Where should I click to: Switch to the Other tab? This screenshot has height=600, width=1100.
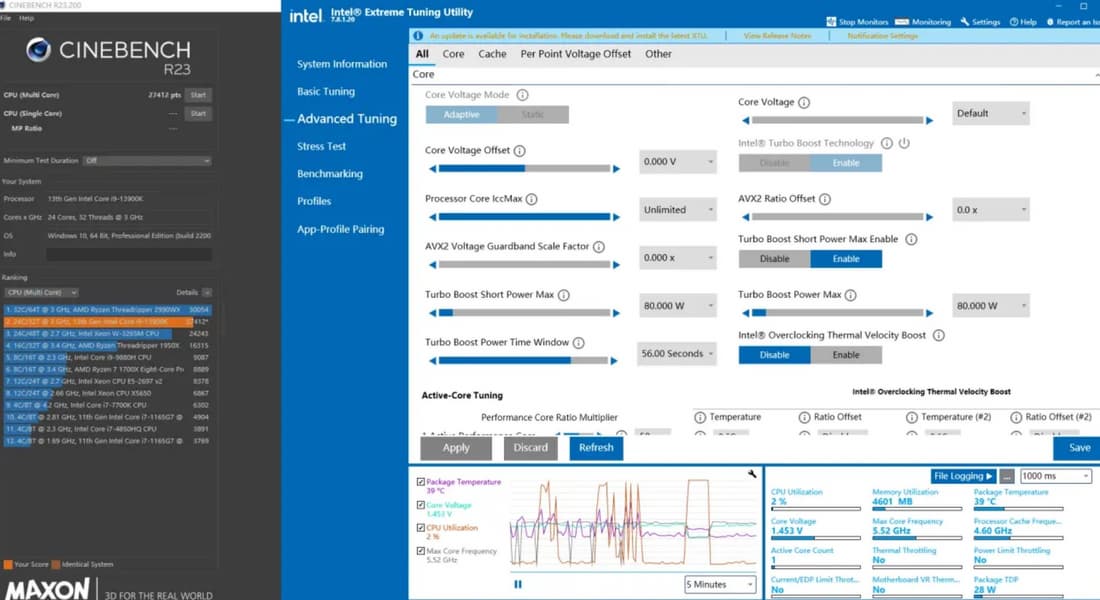click(x=658, y=54)
